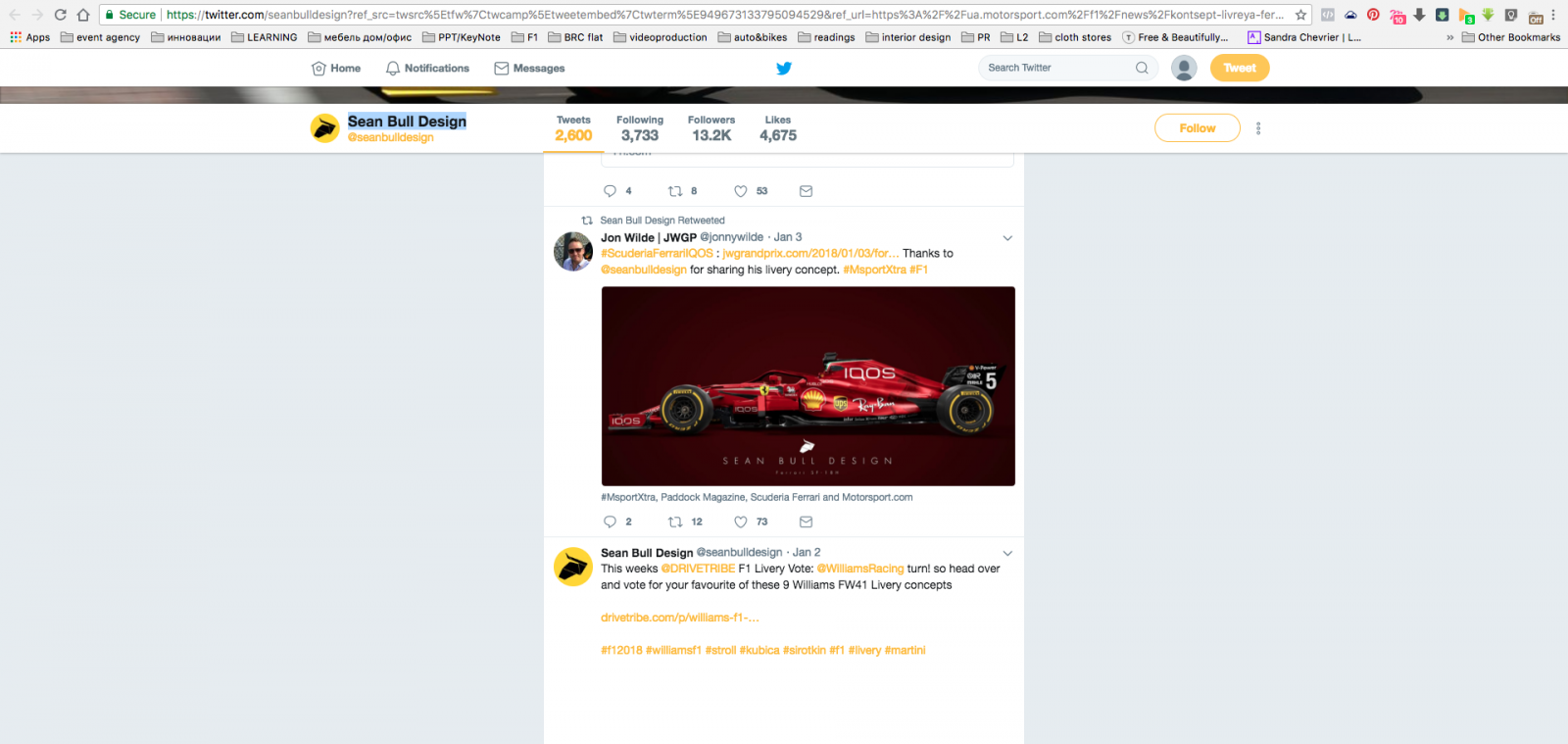This screenshot has height=744, width=1568.
Task: Click the Twitter bird logo
Action: pos(784,69)
